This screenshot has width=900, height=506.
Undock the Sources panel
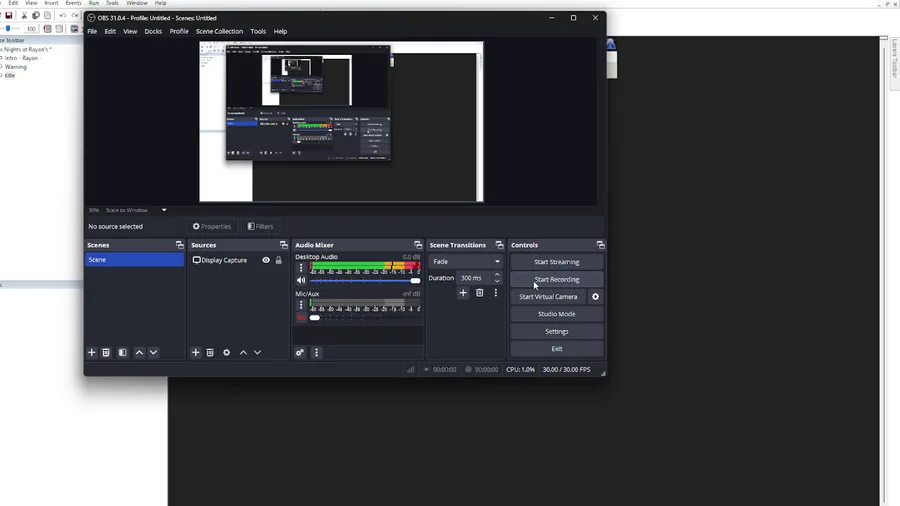(284, 245)
